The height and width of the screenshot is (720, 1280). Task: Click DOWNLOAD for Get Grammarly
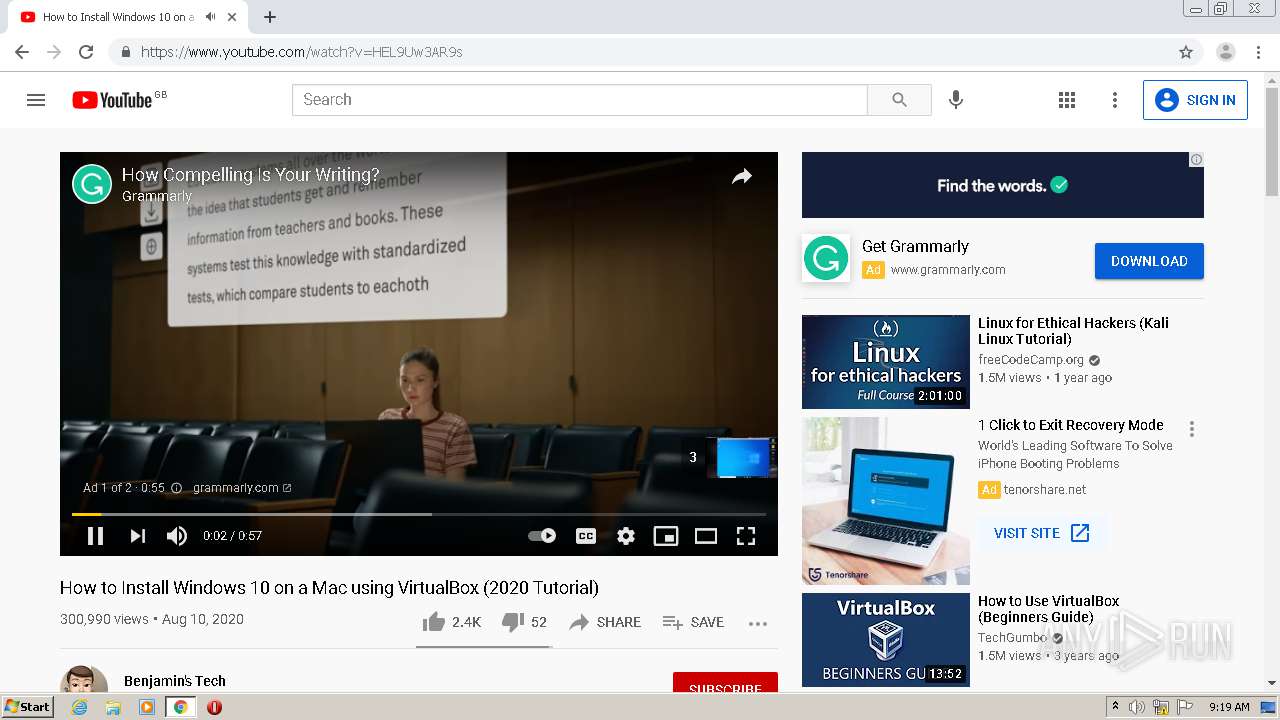coord(1149,261)
